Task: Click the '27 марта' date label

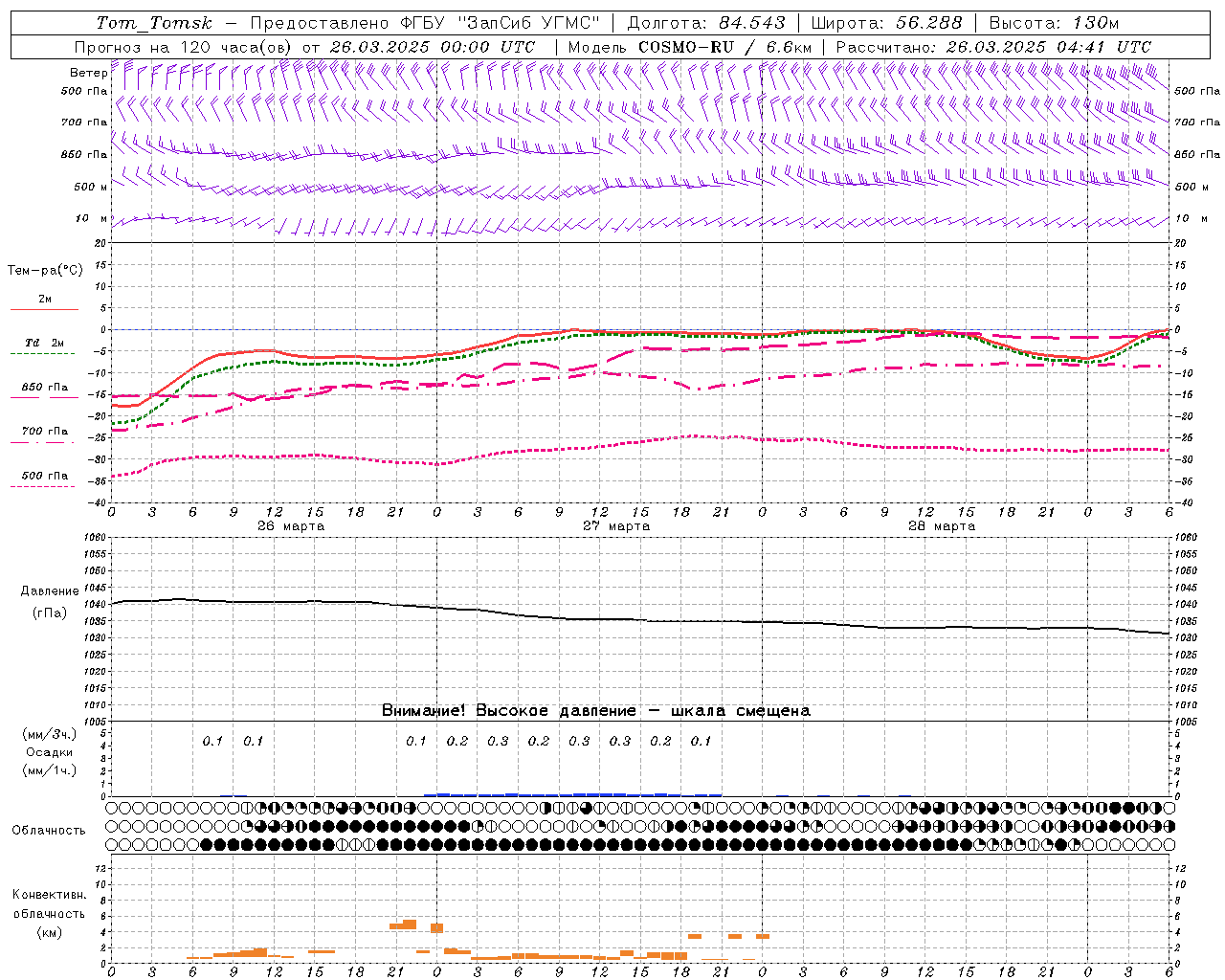Action: click(616, 526)
